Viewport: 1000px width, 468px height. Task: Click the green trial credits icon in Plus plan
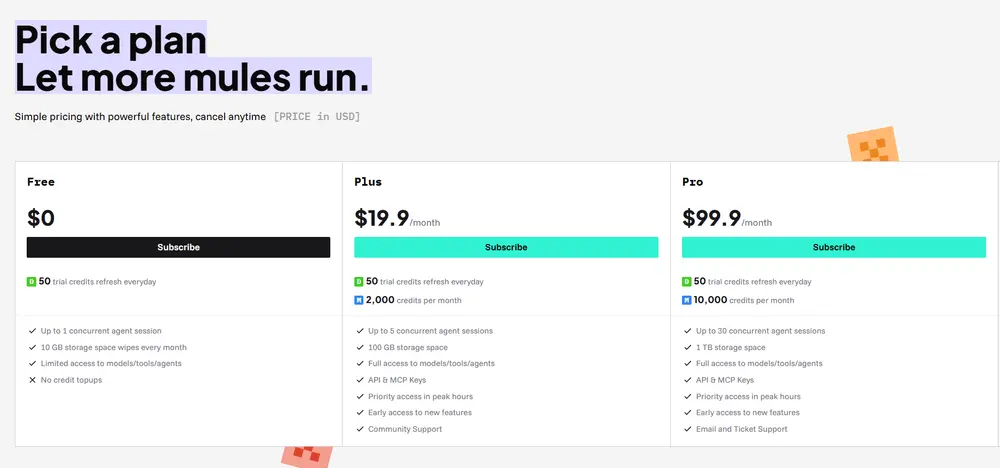359,282
